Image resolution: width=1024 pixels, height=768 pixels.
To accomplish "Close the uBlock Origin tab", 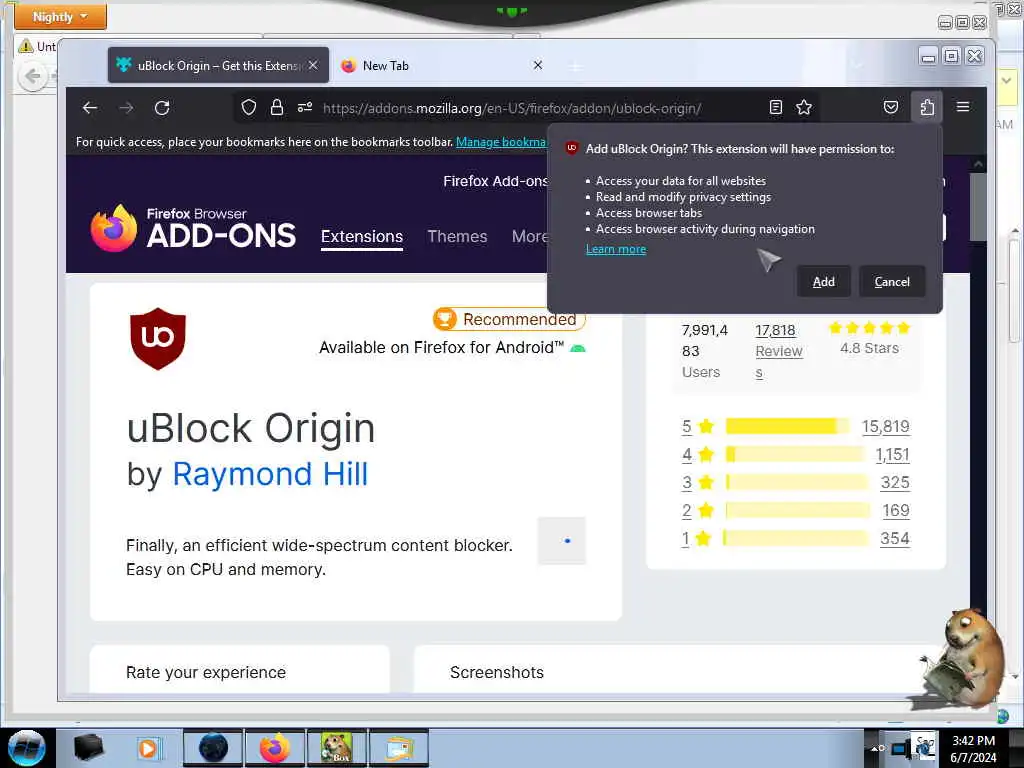I will [x=313, y=65].
